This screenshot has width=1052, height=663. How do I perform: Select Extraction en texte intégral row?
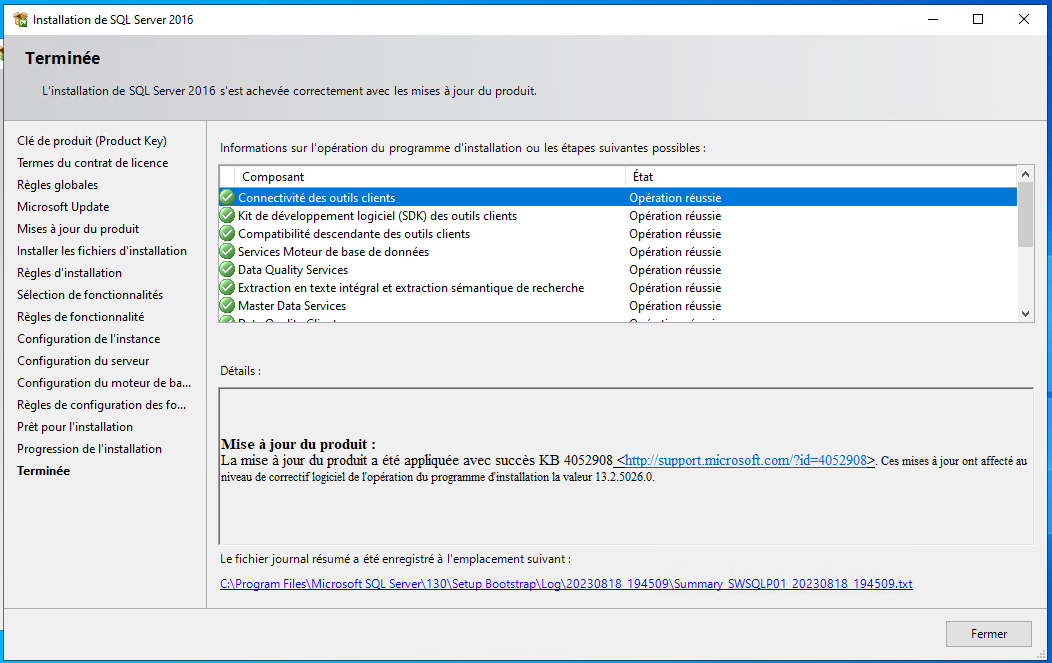618,288
